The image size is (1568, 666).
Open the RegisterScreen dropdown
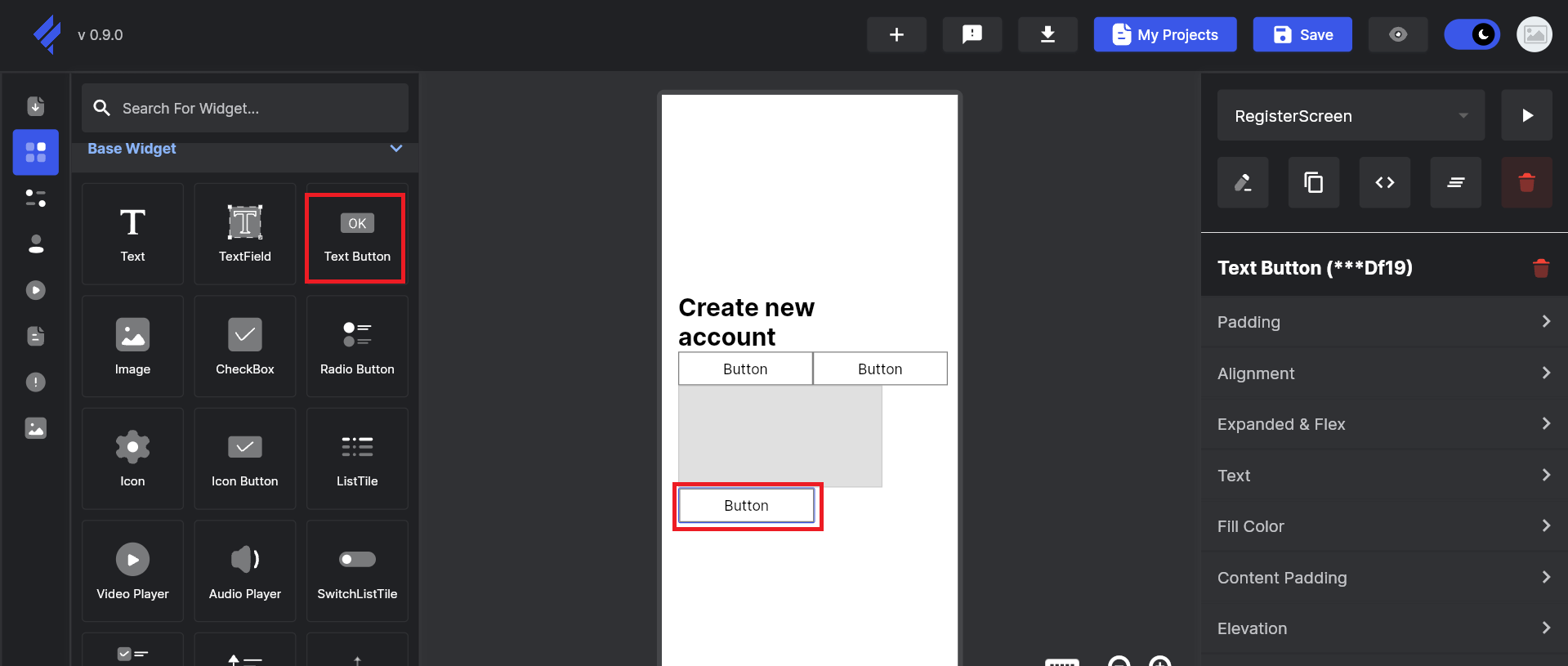(1350, 115)
